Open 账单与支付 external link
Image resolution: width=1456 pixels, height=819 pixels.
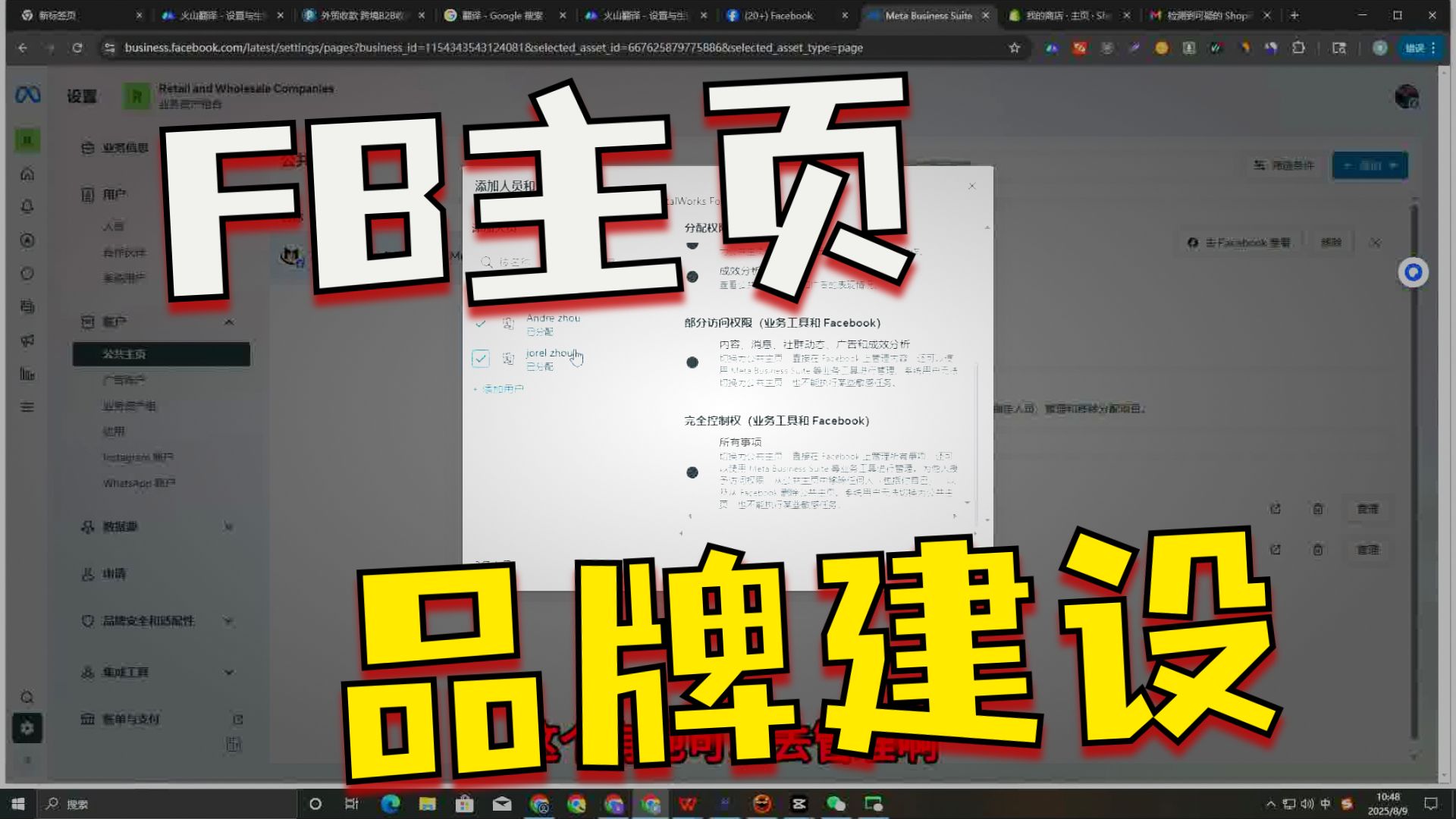(x=237, y=719)
